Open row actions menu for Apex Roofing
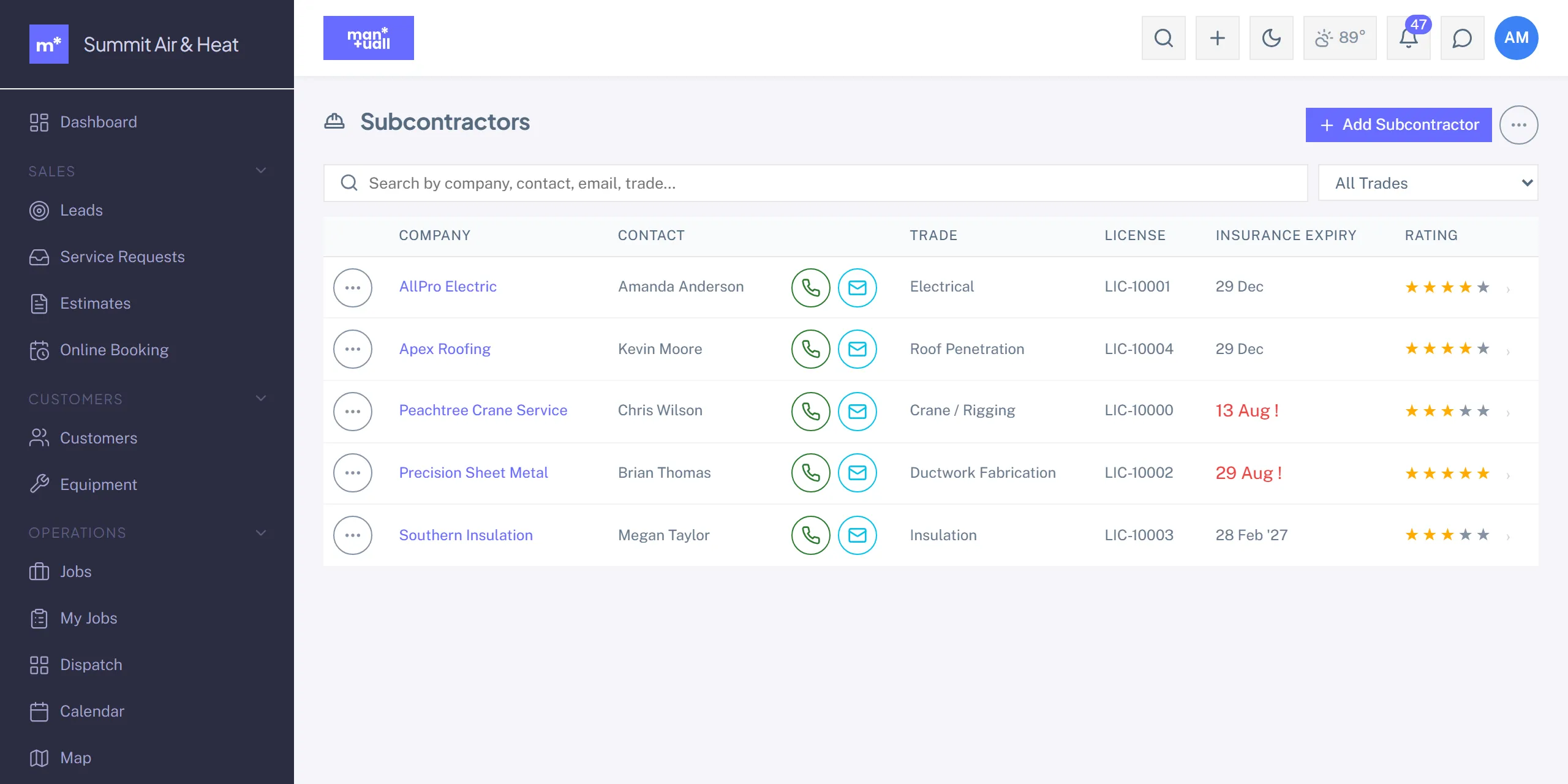This screenshot has width=1568, height=784. (353, 349)
